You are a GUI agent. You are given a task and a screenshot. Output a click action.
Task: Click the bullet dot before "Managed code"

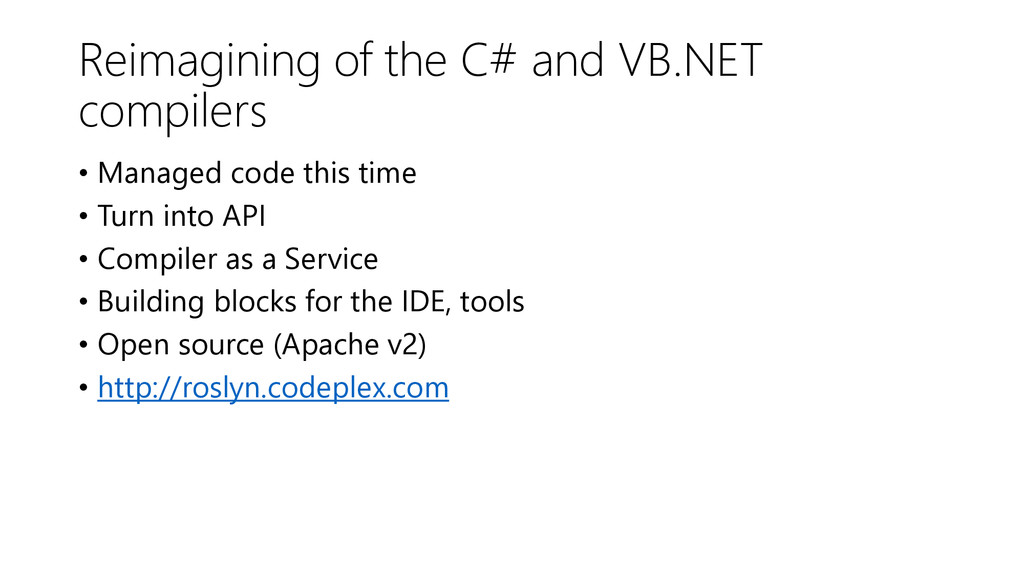84,174
